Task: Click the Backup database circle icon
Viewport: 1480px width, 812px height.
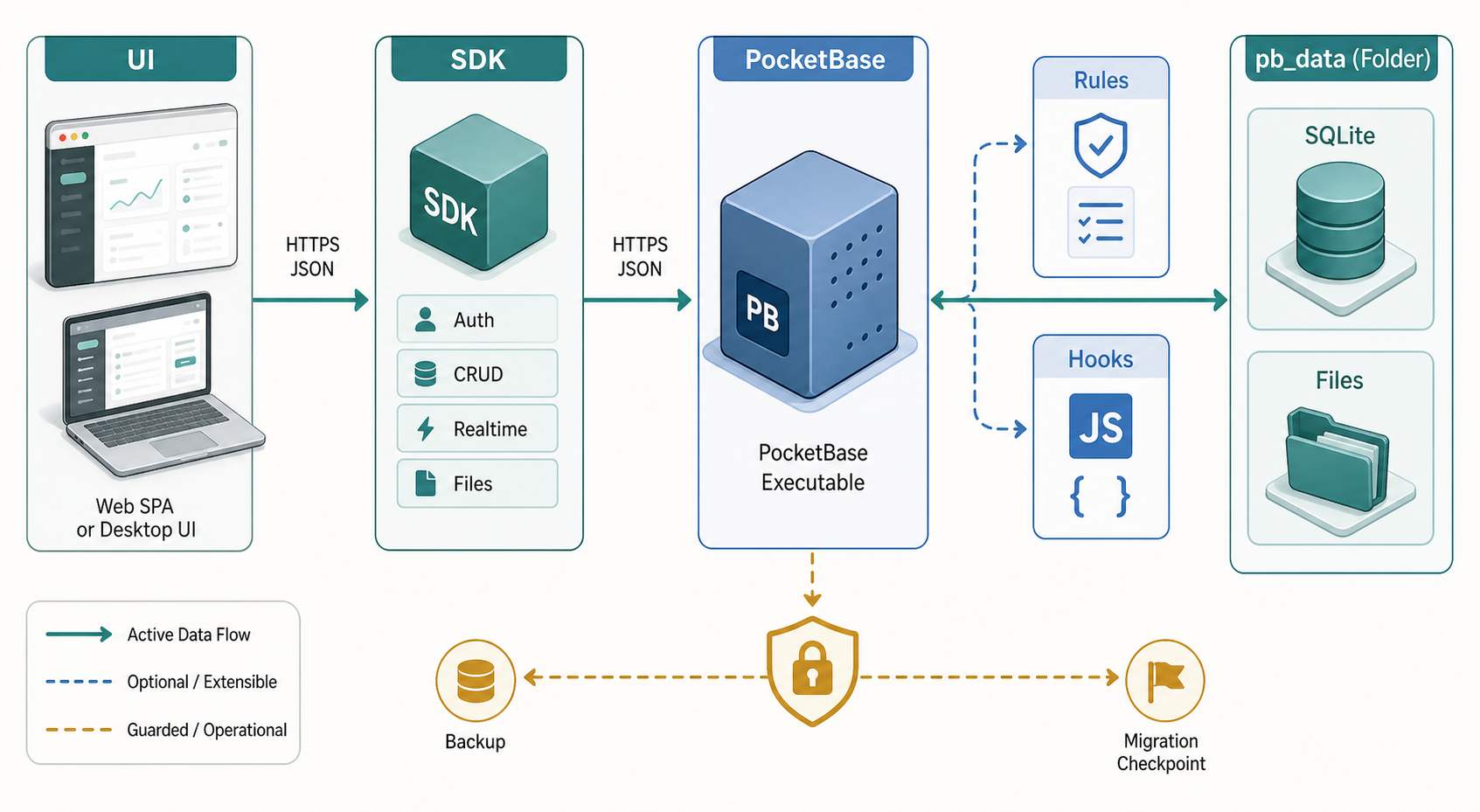Action: pyautogui.click(x=476, y=680)
